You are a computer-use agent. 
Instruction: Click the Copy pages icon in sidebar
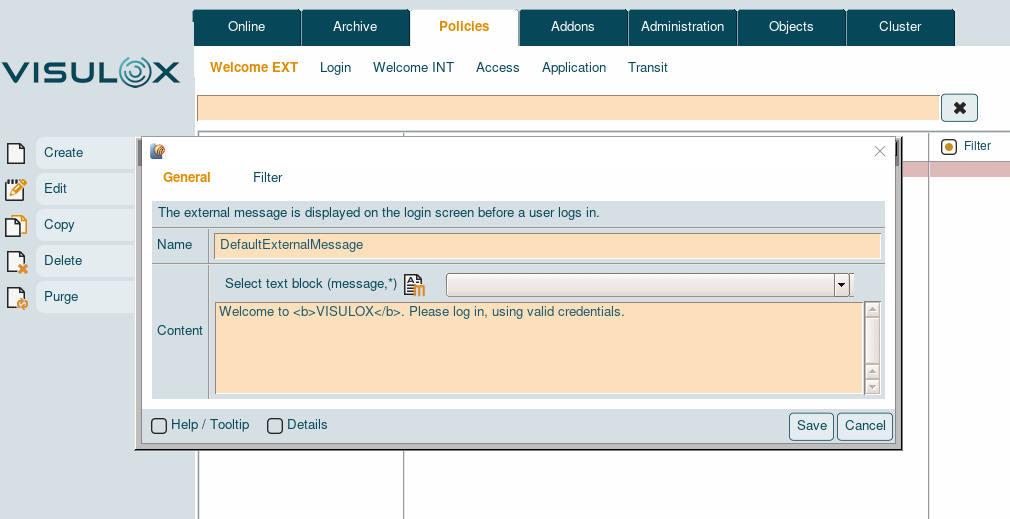pyautogui.click(x=16, y=225)
